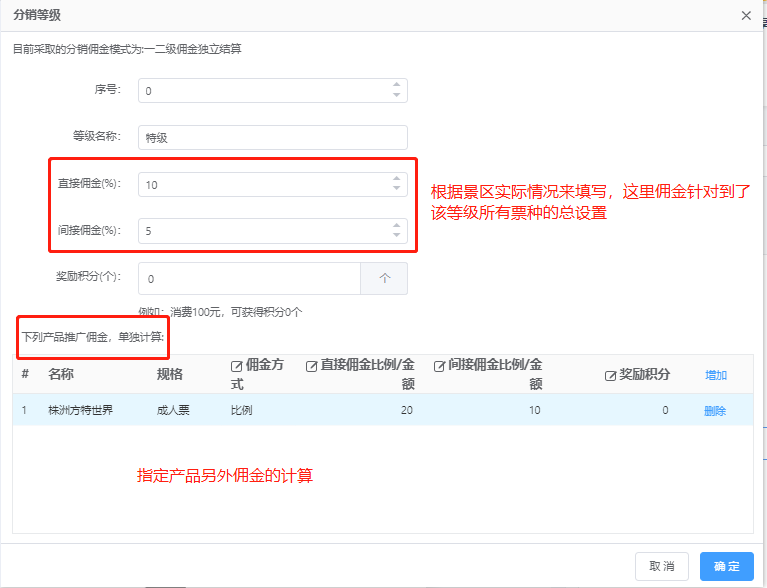Delete the 株洲方特世界 row via 删除
Screen dimensions: 767x588
[715, 410]
